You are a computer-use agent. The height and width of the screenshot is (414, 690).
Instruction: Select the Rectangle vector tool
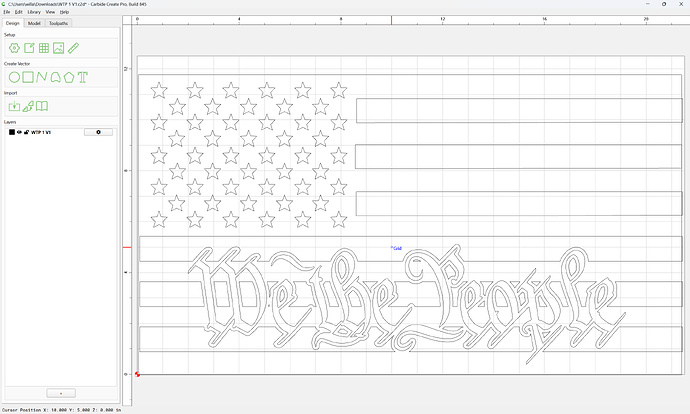click(x=28, y=77)
